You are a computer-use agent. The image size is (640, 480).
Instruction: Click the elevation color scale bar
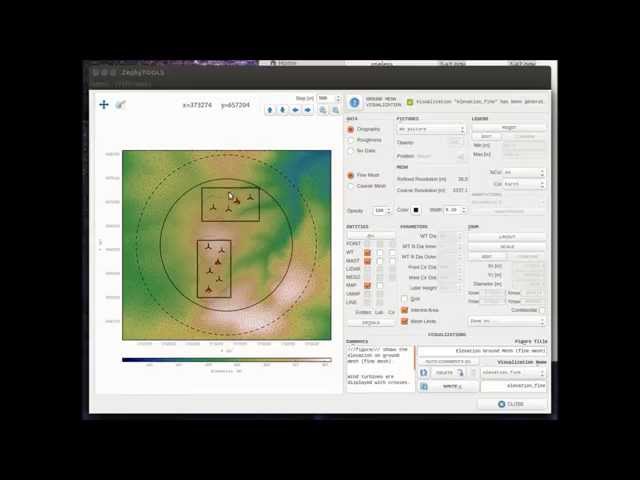click(x=227, y=360)
